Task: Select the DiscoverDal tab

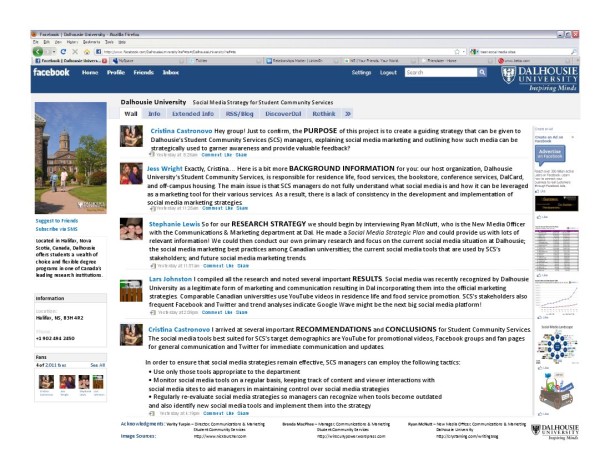Action: point(283,114)
